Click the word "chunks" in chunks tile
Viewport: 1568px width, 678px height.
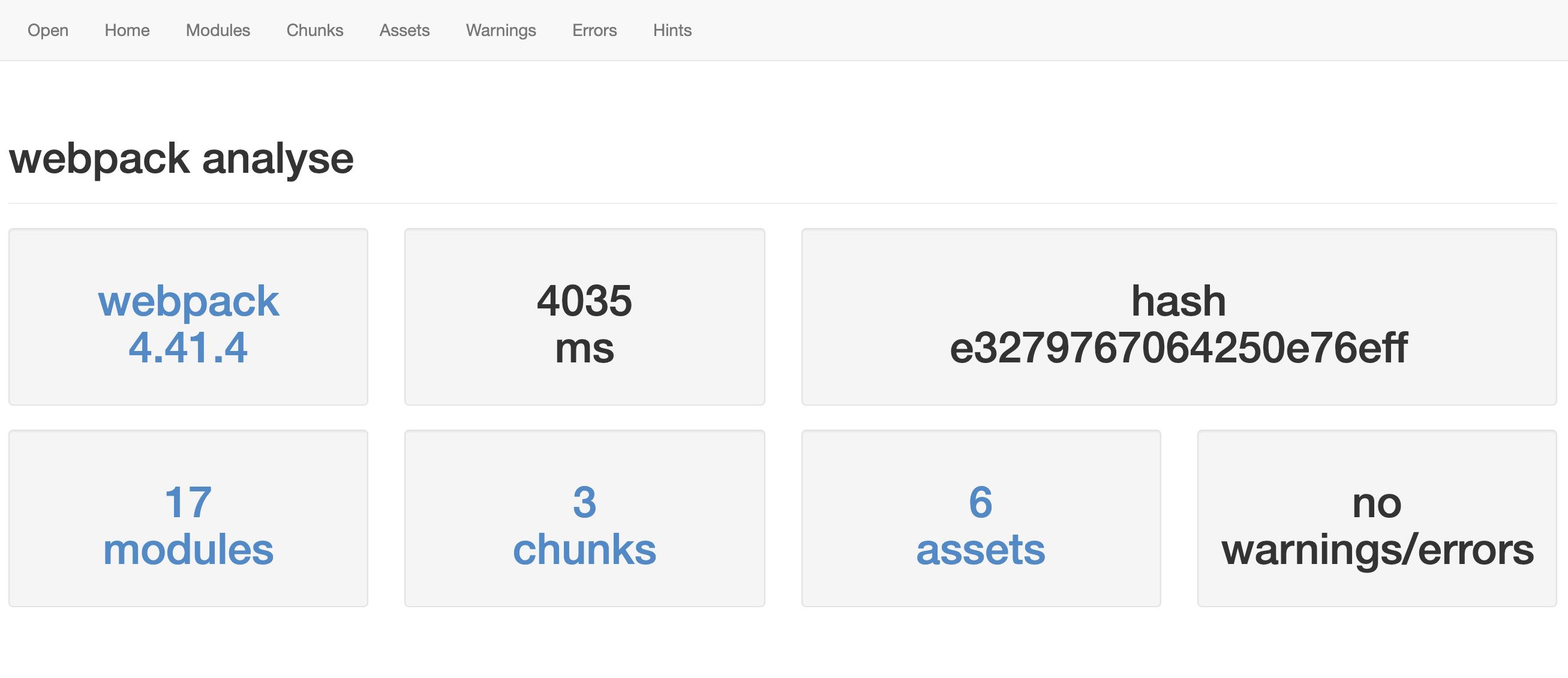tap(584, 550)
